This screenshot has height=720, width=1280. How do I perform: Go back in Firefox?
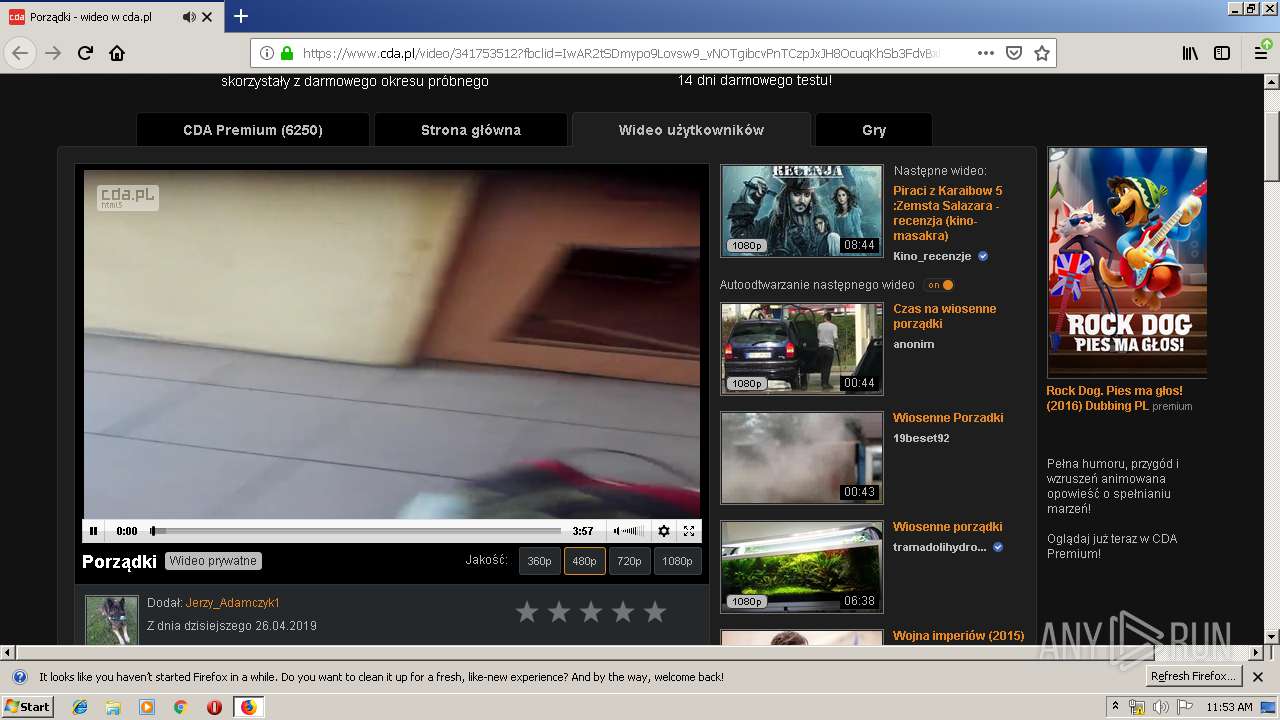coord(20,53)
